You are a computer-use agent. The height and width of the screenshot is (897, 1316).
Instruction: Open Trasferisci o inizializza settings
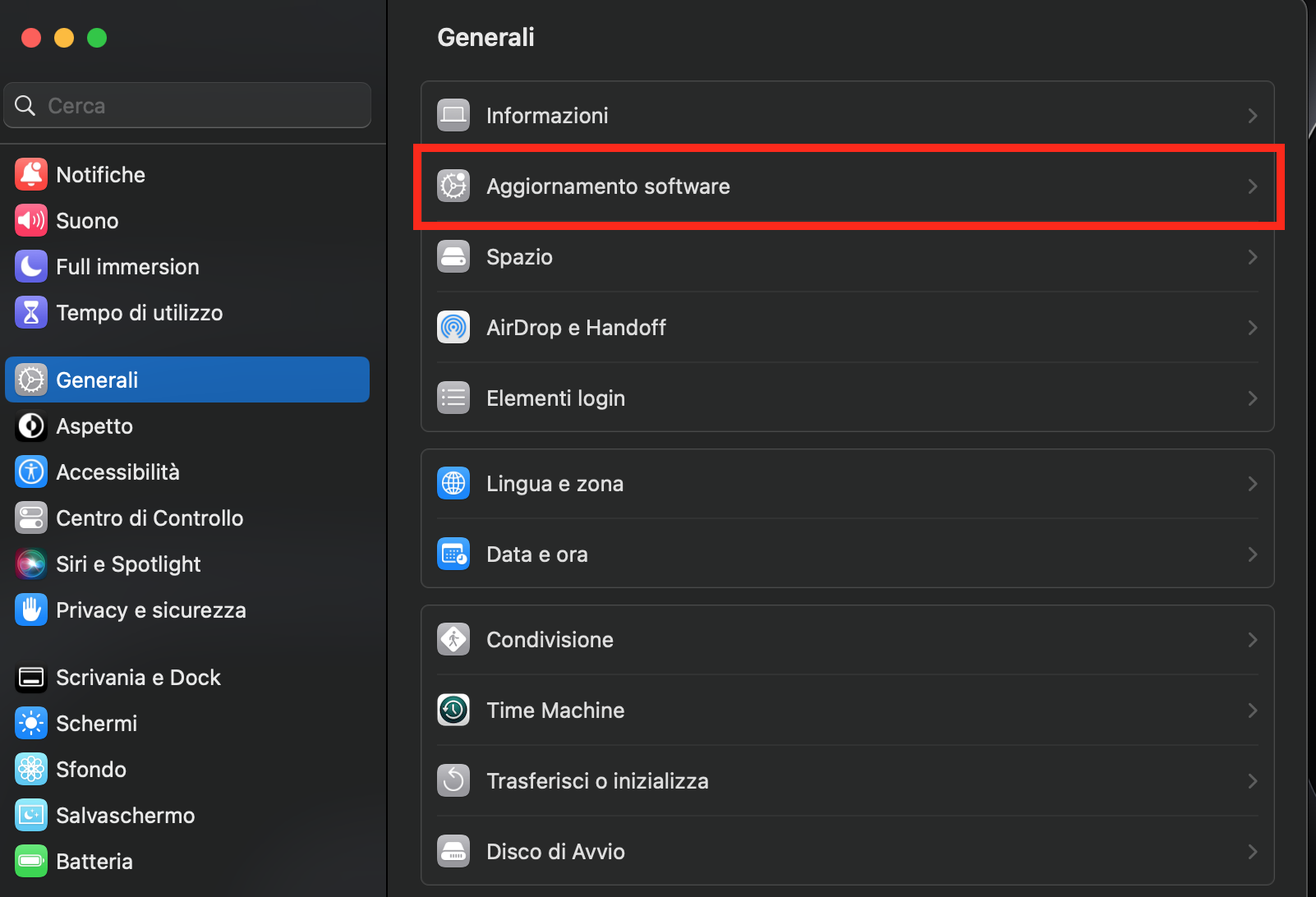[x=598, y=780]
